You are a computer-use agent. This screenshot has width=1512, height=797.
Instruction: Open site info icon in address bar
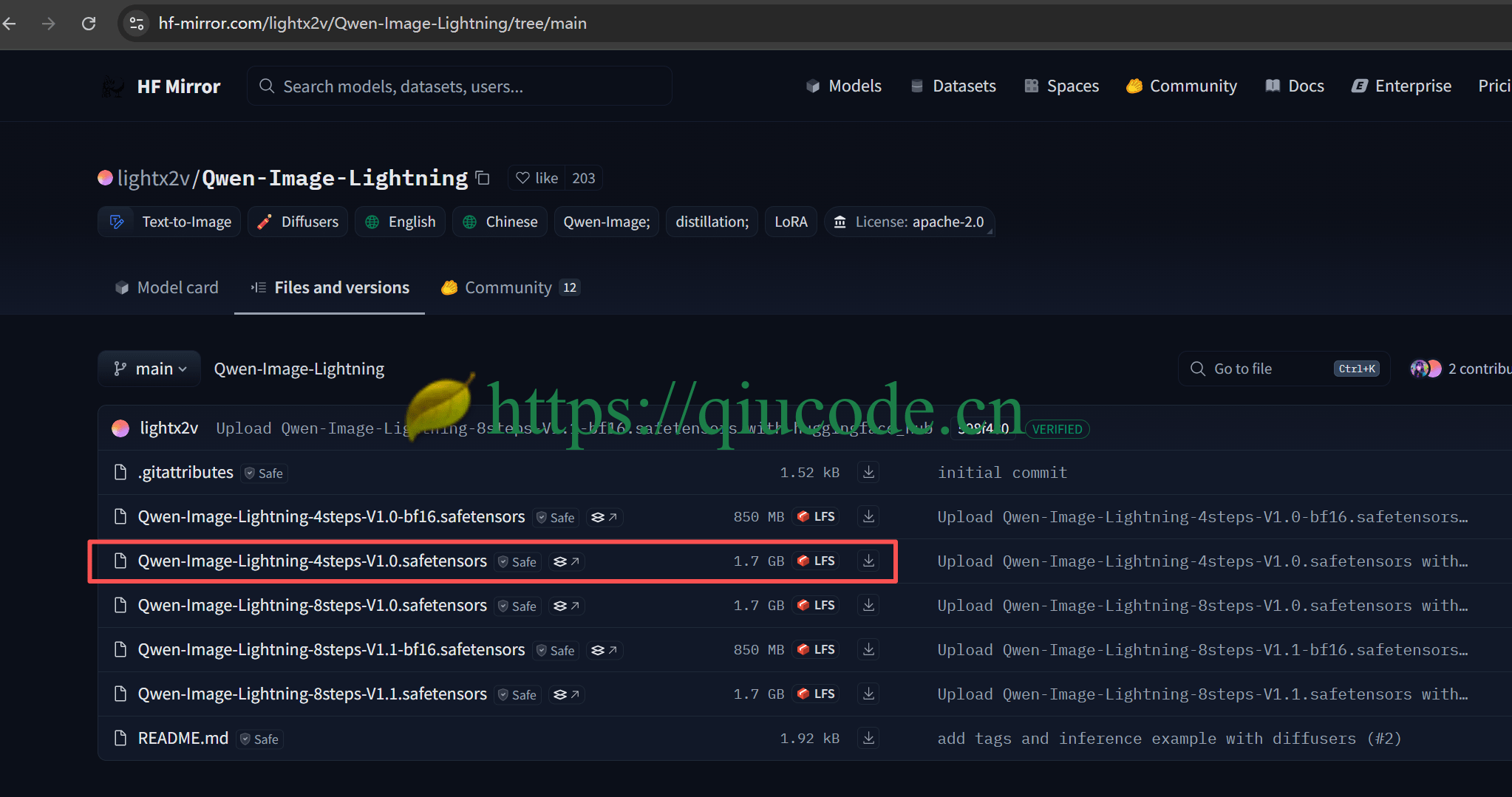click(x=137, y=24)
